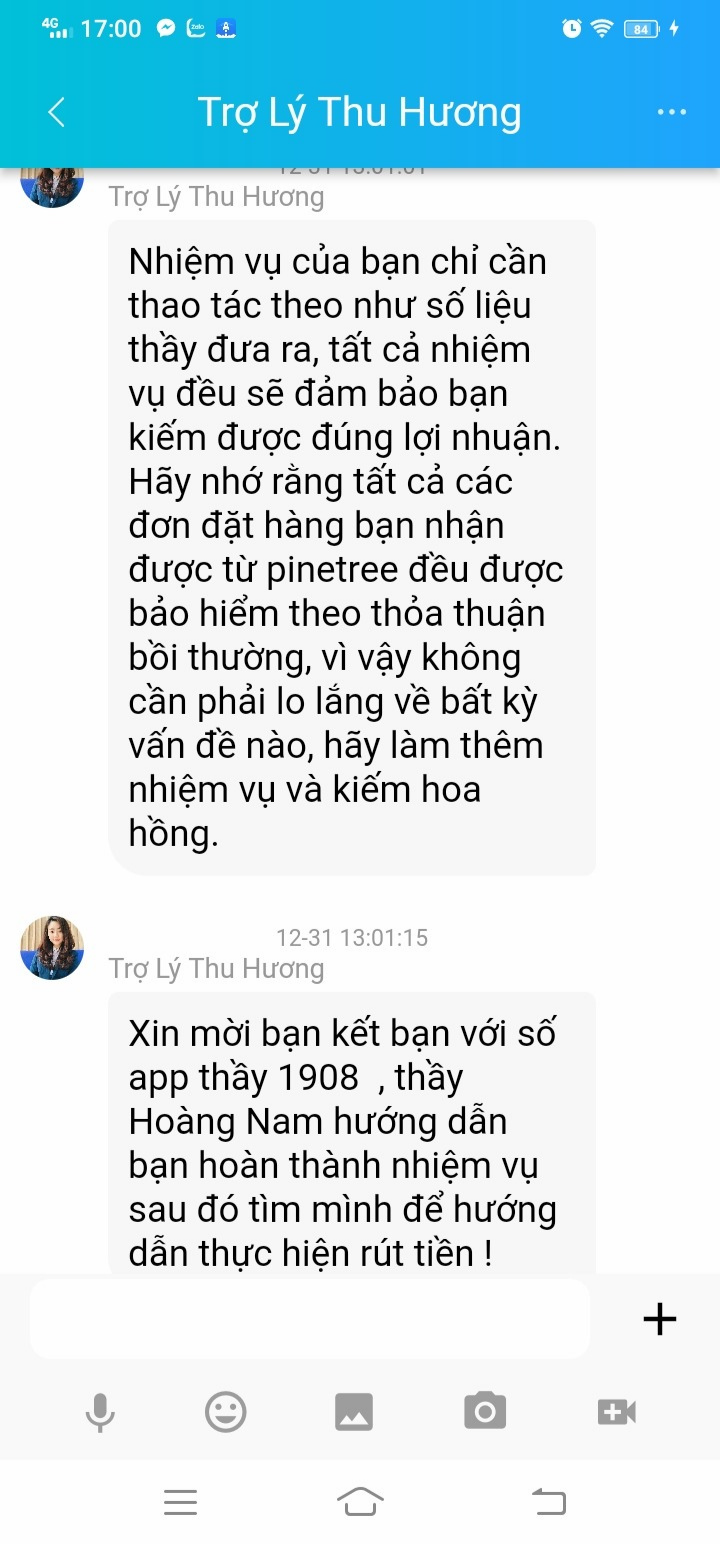Open the three-dot more options menu
The height and width of the screenshot is (1544, 720).
(672, 112)
